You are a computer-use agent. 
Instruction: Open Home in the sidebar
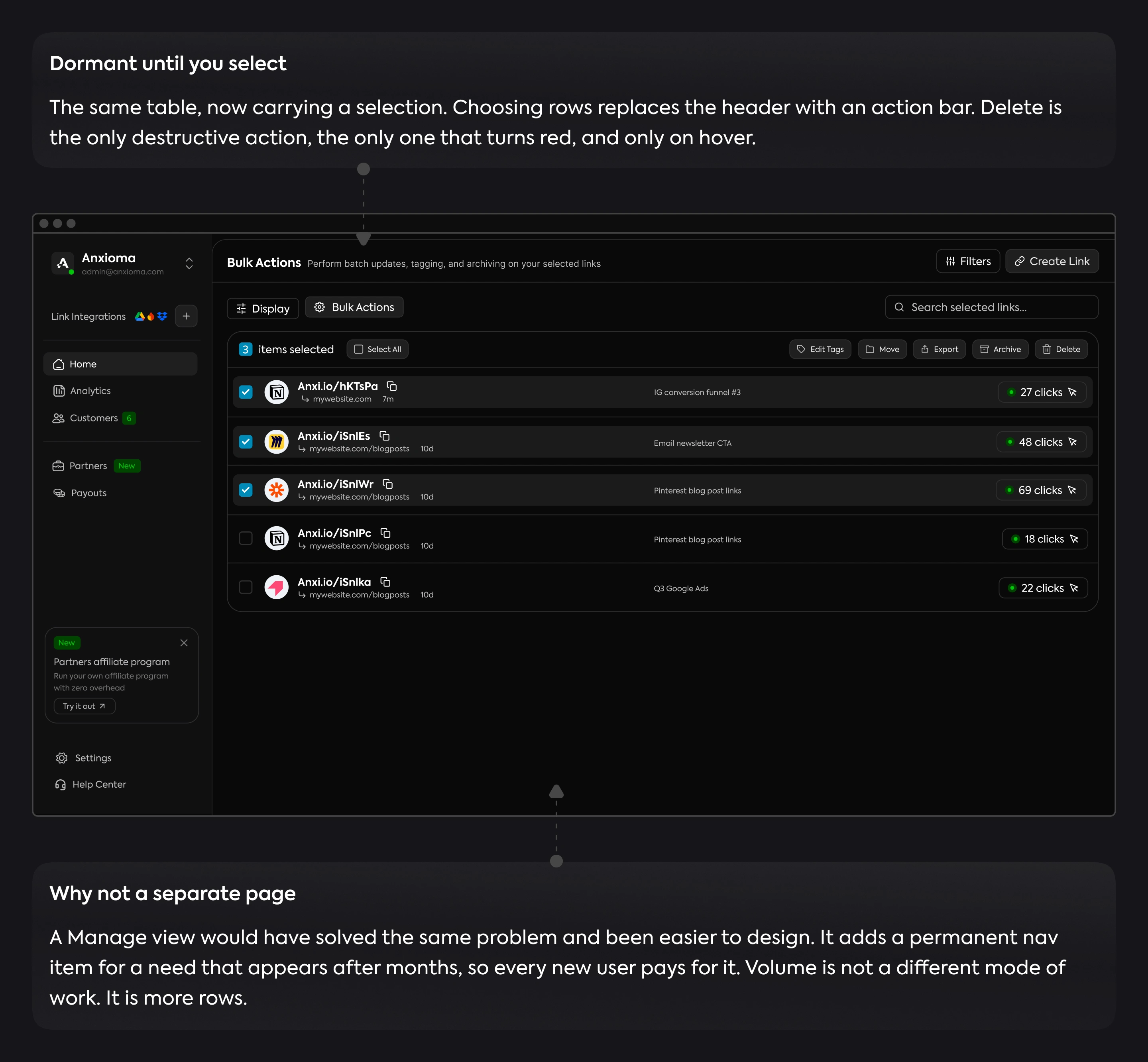(x=121, y=364)
